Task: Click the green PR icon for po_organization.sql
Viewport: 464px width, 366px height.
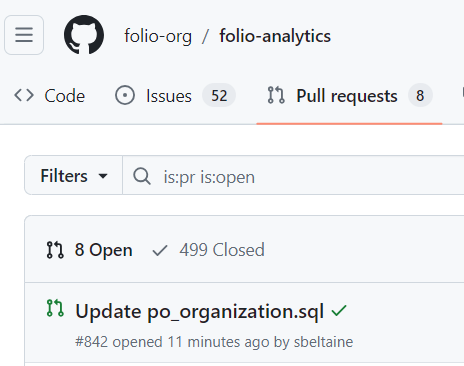Action: coord(55,308)
